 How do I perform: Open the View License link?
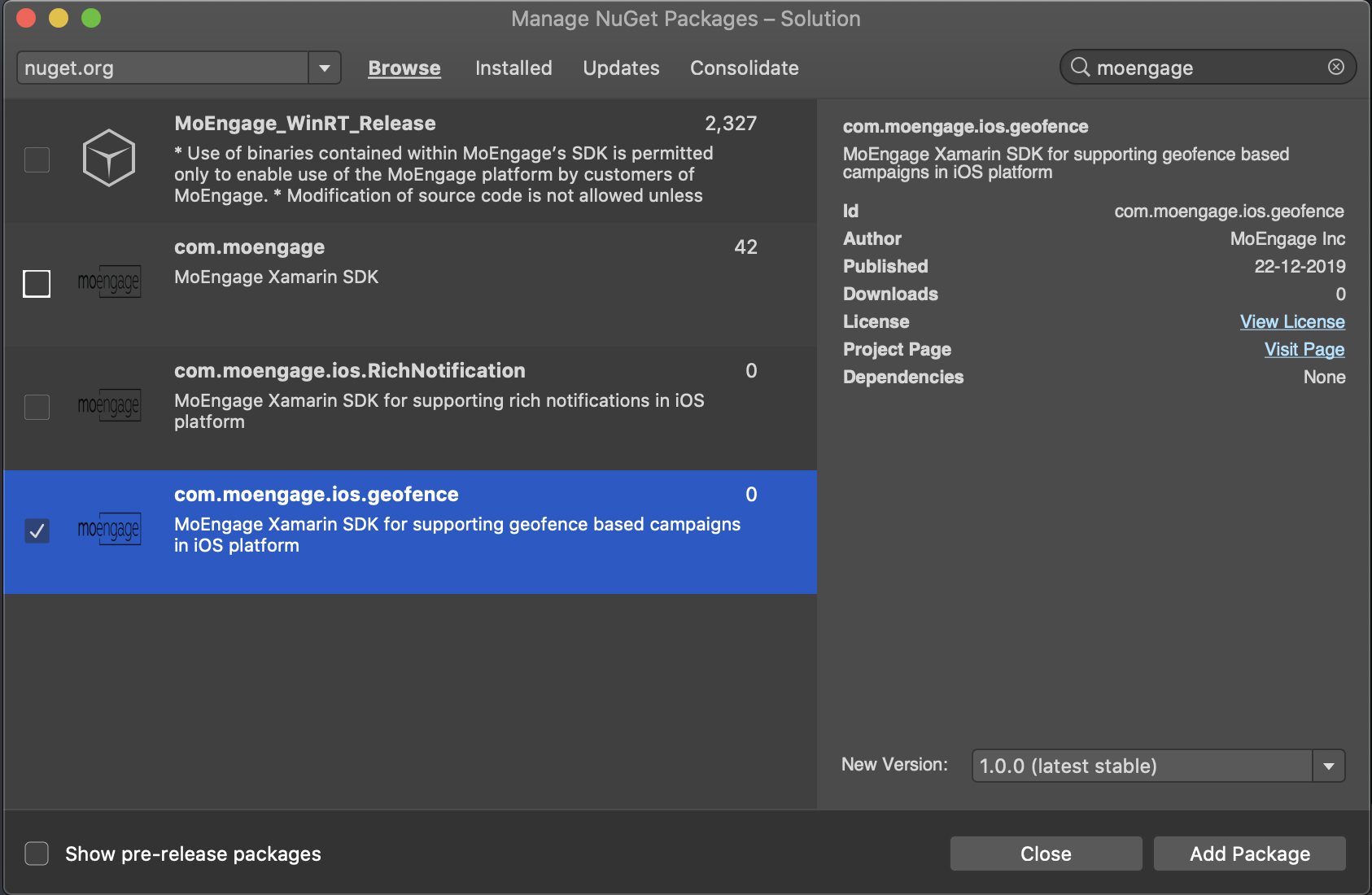tap(1292, 322)
